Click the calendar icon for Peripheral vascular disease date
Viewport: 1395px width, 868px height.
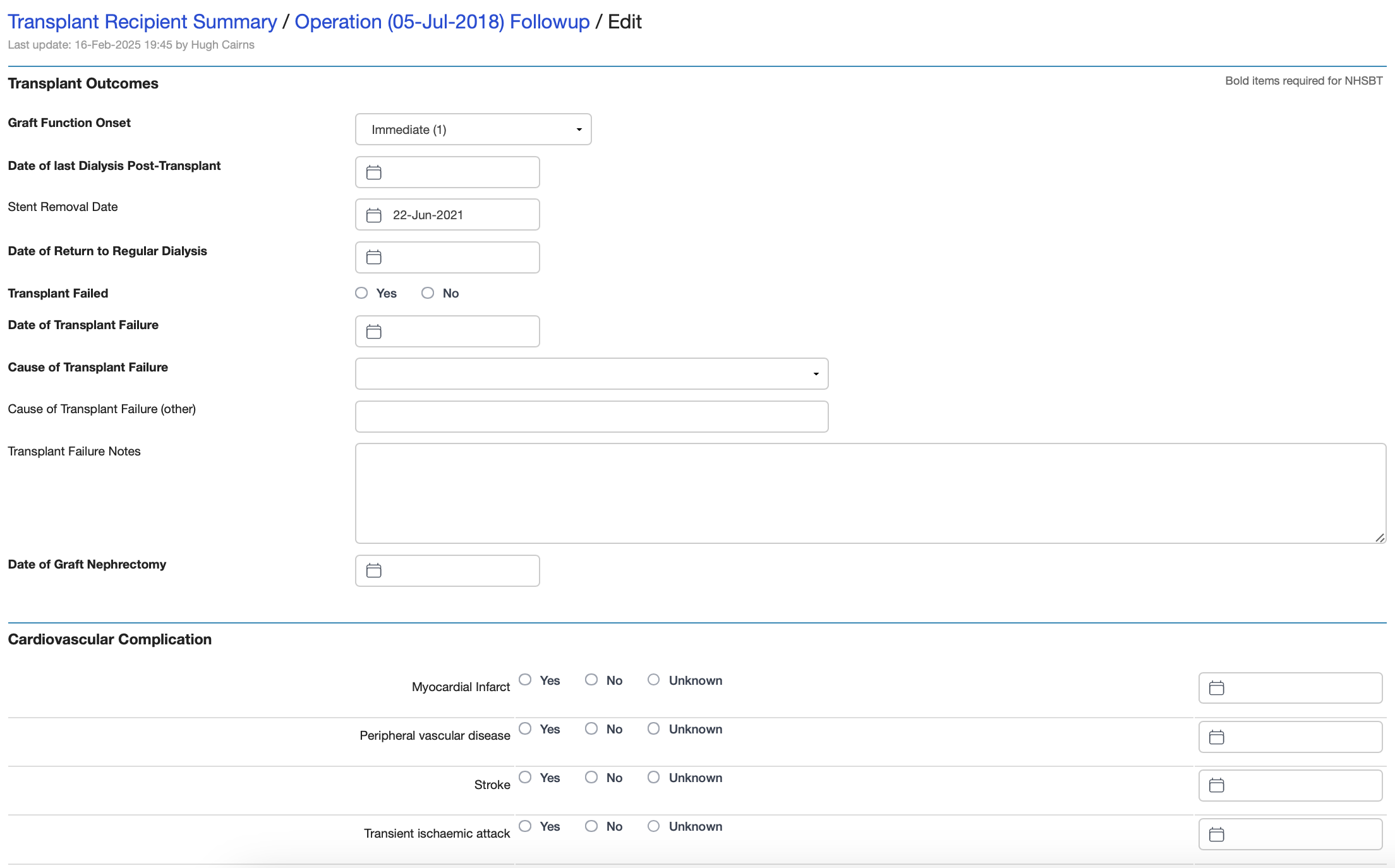point(1217,736)
